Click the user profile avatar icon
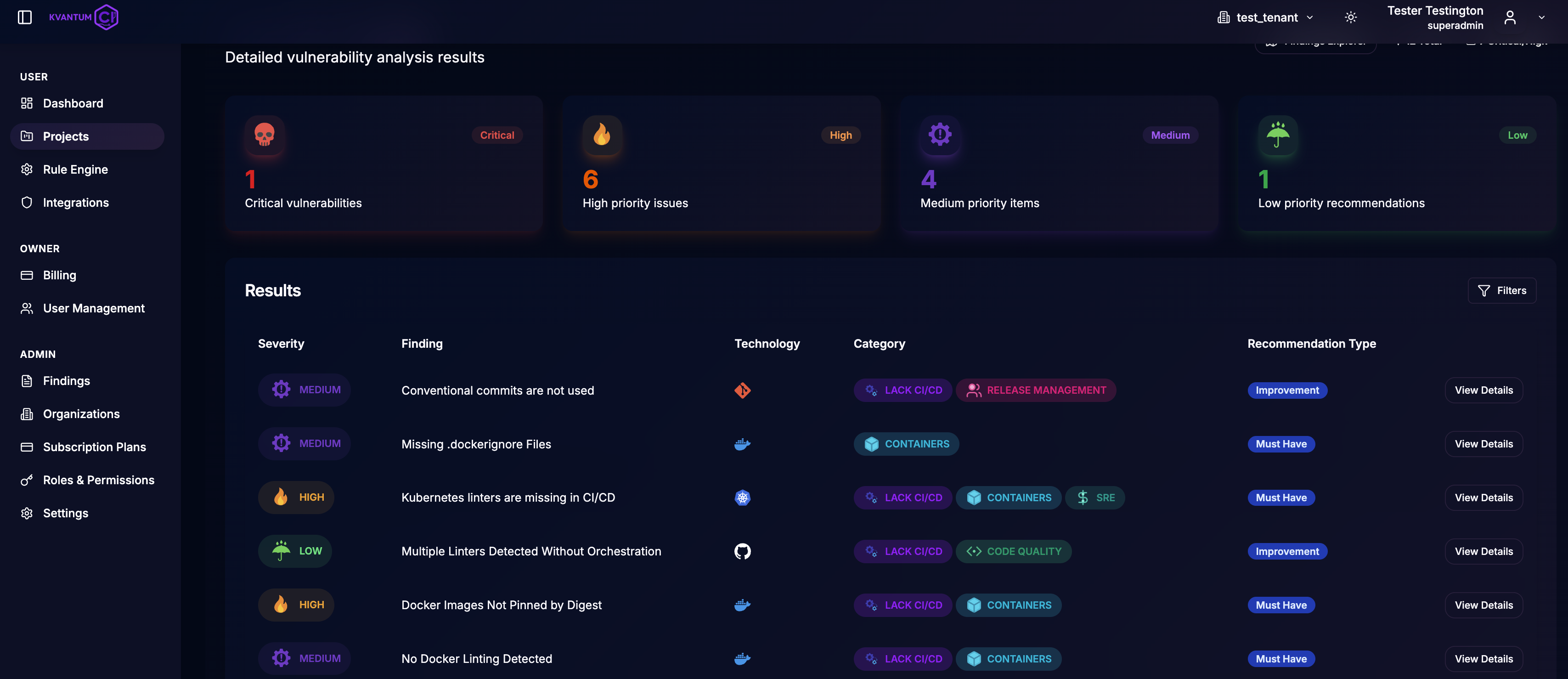1568x679 pixels. pos(1510,17)
